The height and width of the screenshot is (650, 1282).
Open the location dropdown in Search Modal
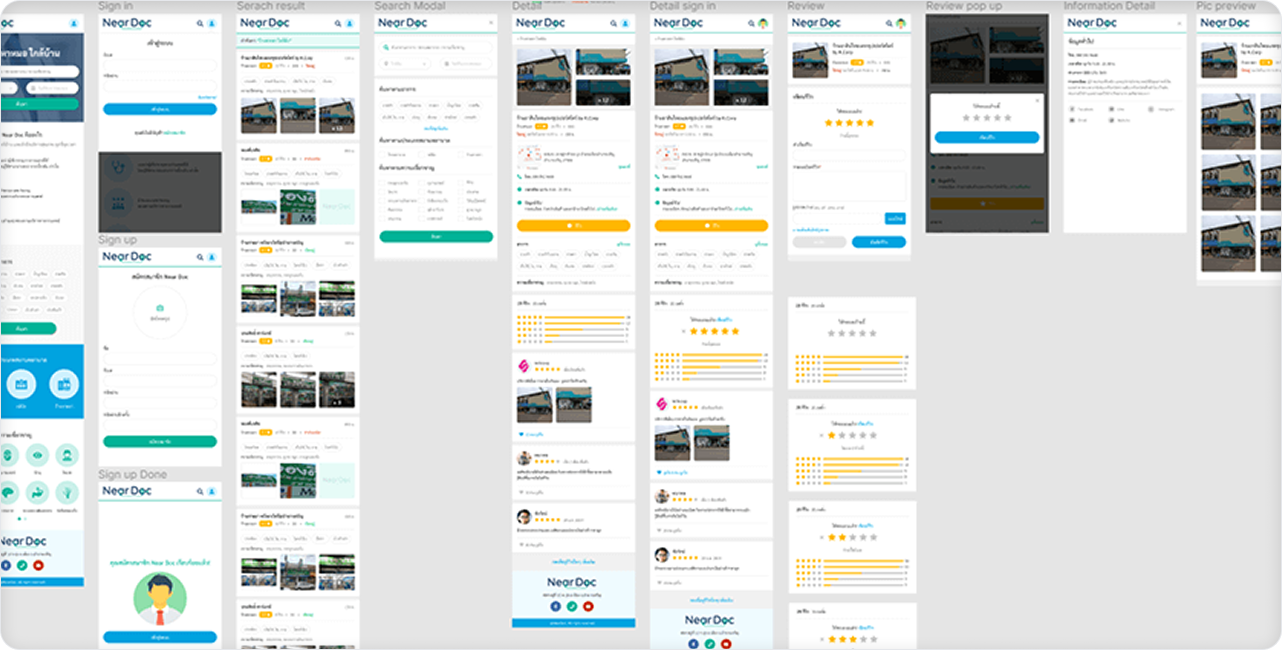pos(406,63)
